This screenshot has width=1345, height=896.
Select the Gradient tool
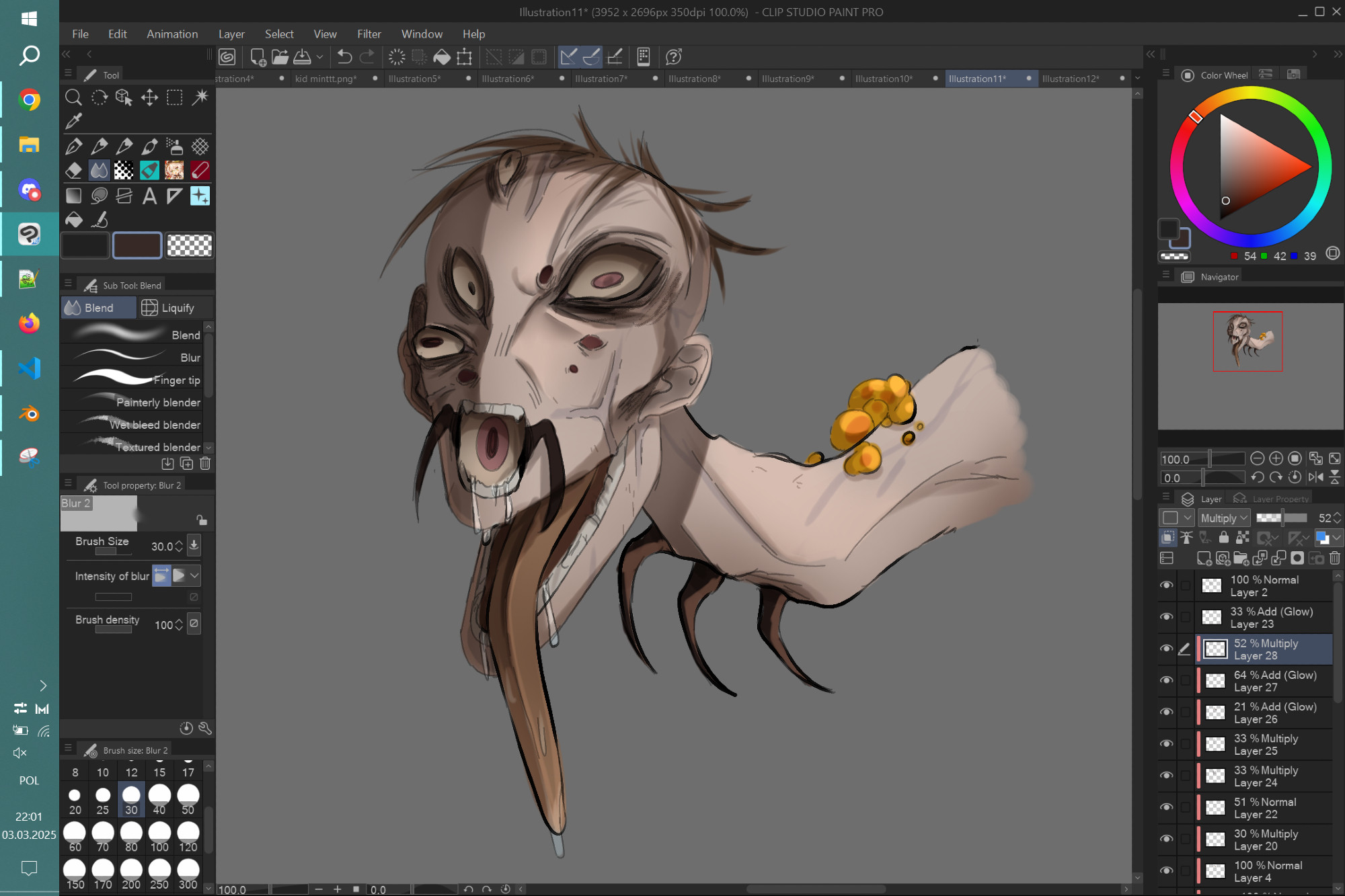tap(73, 196)
